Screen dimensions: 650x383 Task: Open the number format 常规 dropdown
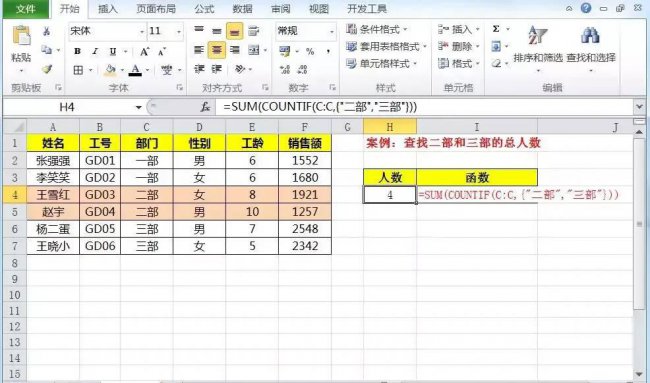(332, 32)
